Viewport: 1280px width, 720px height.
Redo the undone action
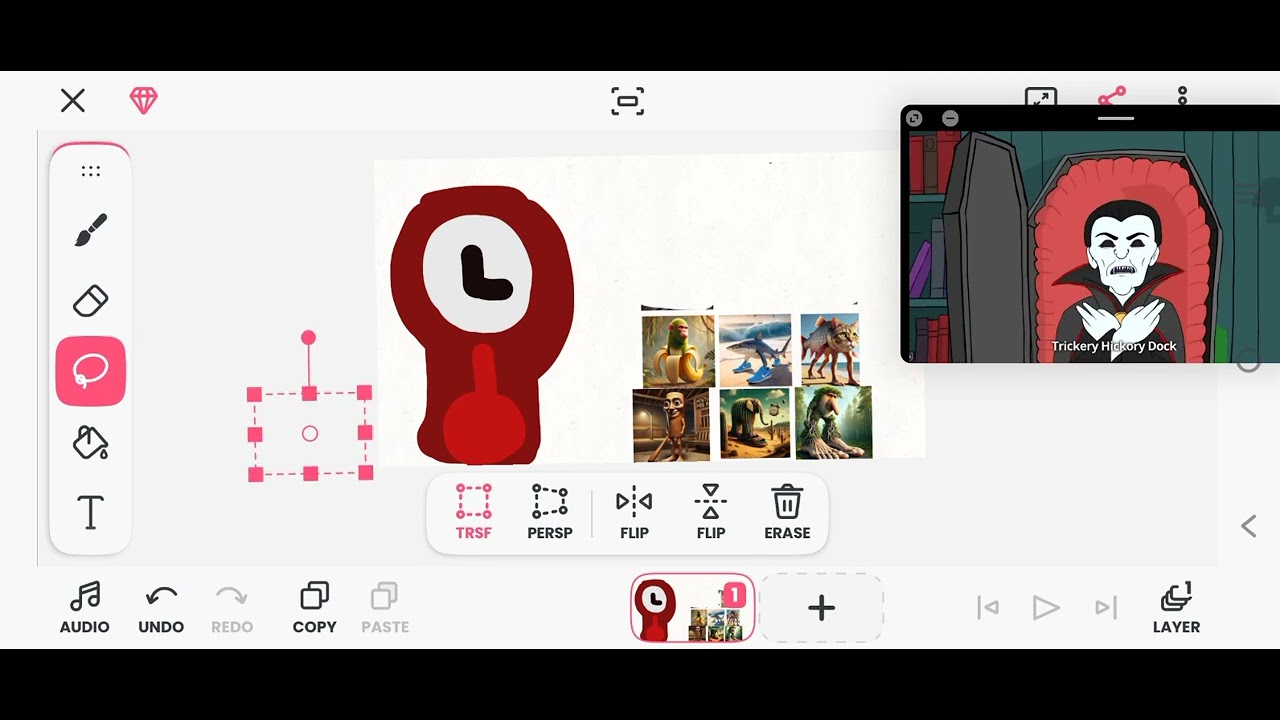(x=232, y=608)
